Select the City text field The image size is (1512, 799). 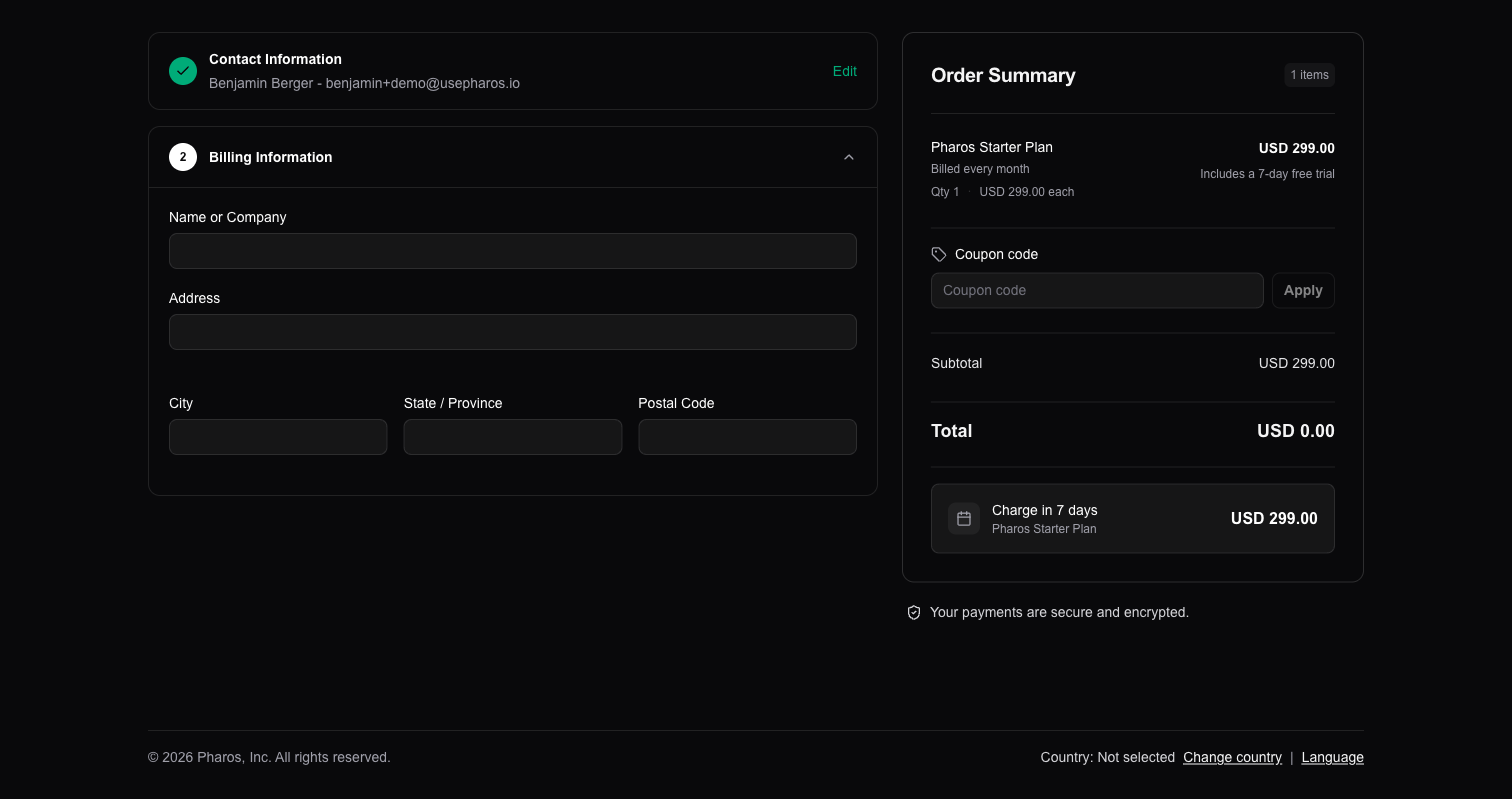click(278, 437)
